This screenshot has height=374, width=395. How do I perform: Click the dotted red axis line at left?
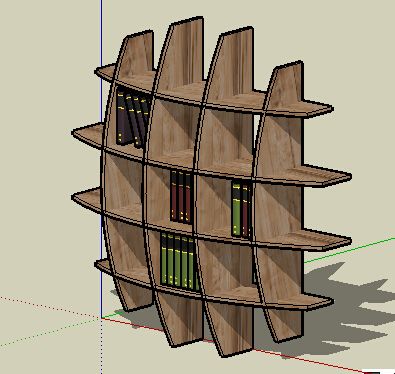coord(50,307)
